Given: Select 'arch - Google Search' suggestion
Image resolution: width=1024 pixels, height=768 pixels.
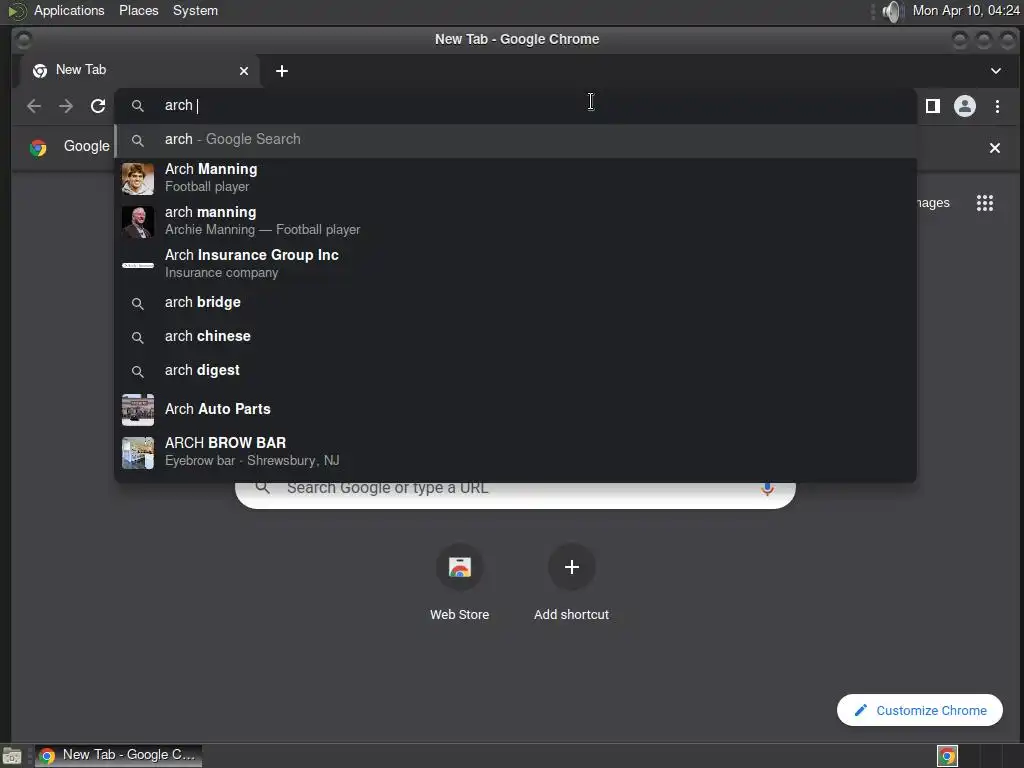Looking at the screenshot, I should click(x=515, y=140).
